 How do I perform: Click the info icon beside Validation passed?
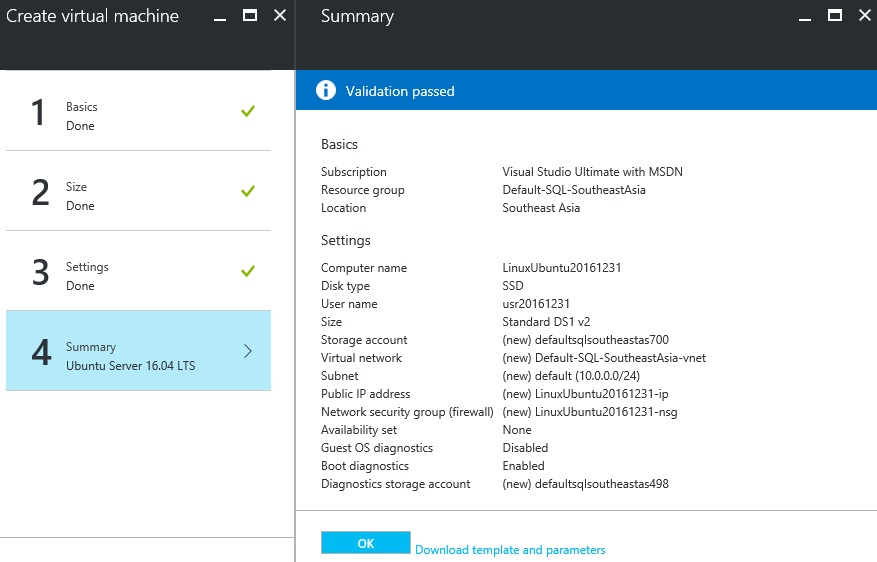[x=326, y=91]
